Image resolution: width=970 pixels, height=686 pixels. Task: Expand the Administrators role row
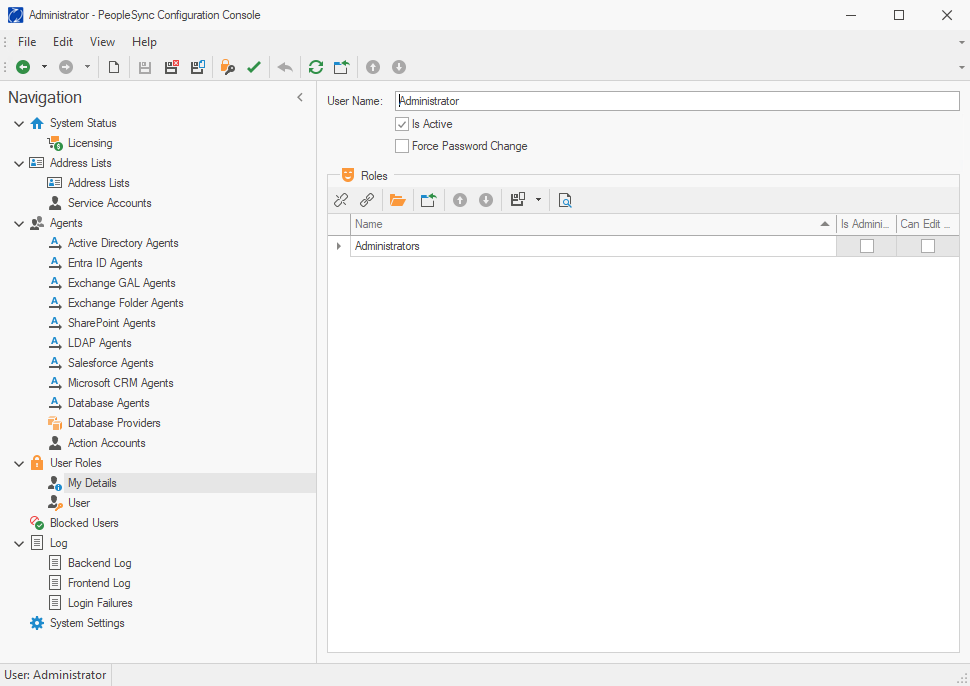coord(338,246)
